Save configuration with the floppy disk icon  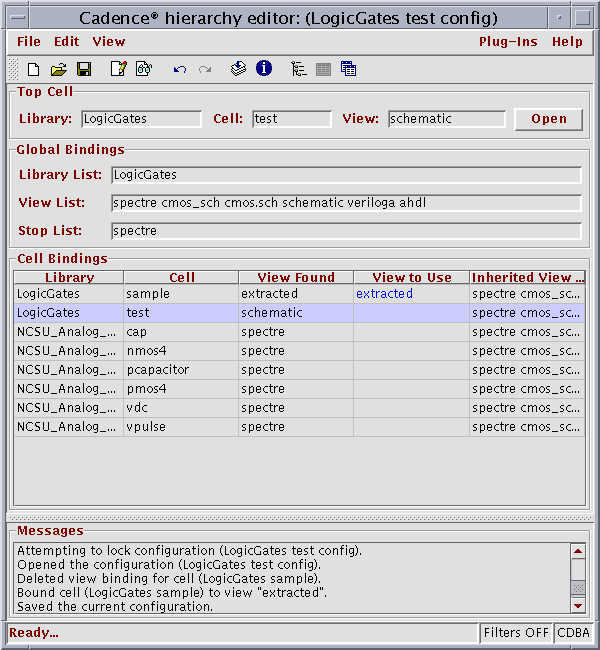pyautogui.click(x=84, y=69)
